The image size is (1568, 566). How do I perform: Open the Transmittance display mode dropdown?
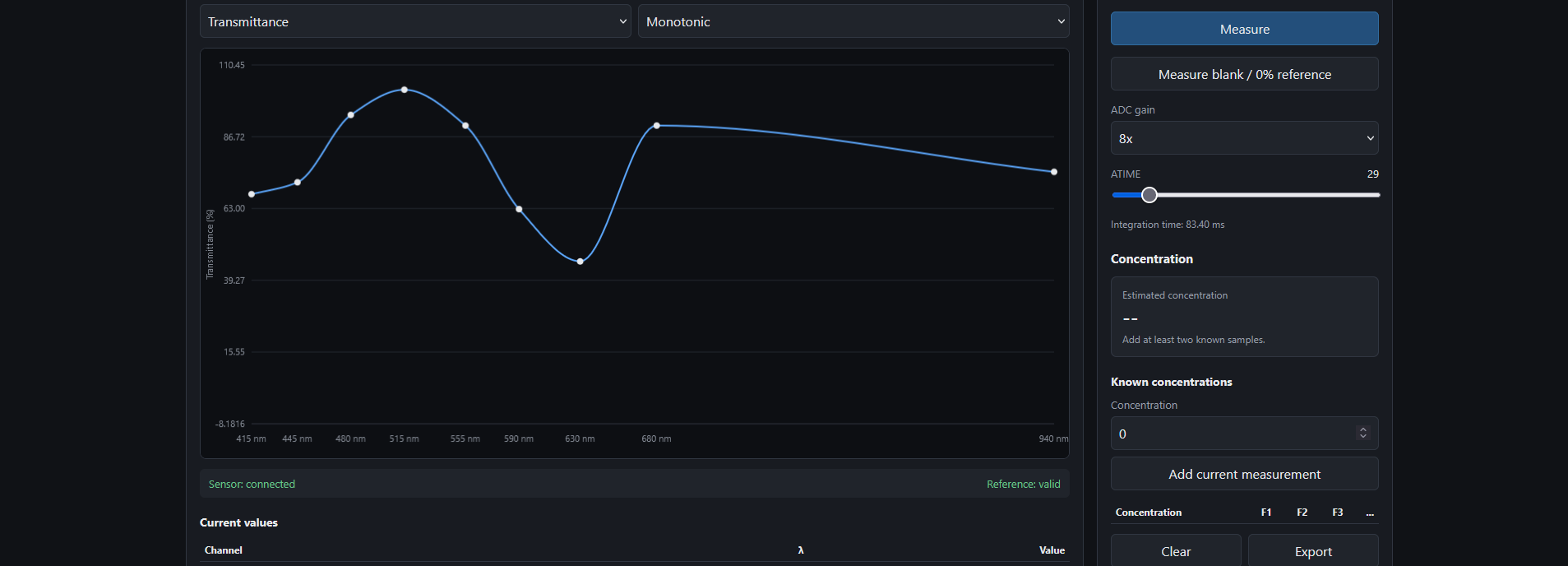[415, 21]
